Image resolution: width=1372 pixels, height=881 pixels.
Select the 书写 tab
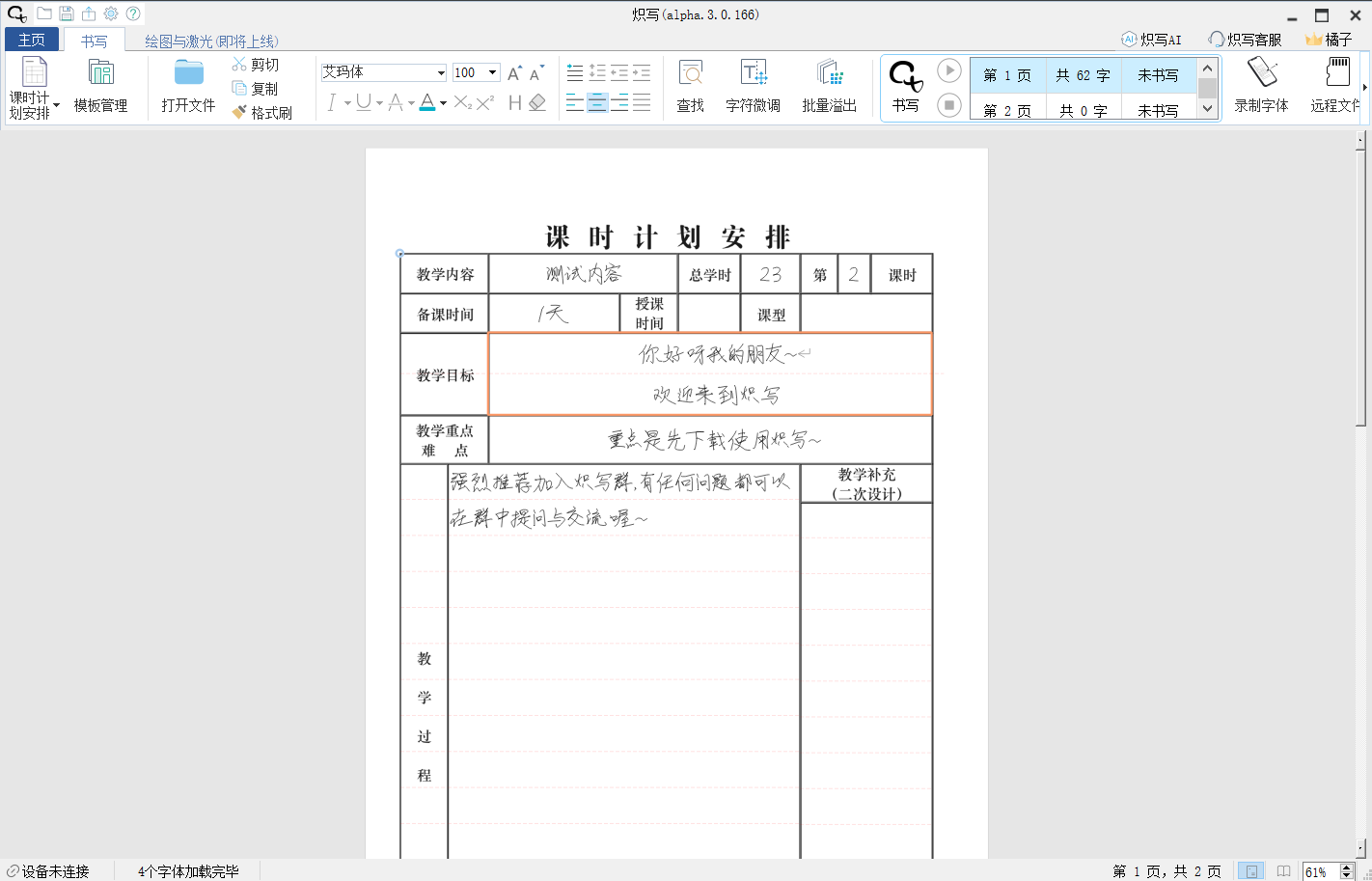point(95,41)
